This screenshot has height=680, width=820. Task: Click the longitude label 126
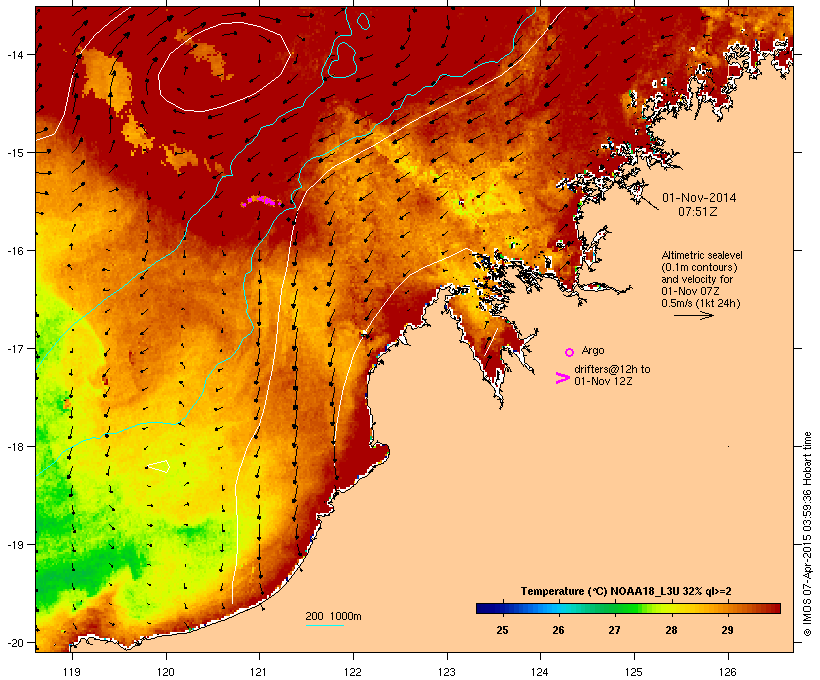tap(727, 672)
